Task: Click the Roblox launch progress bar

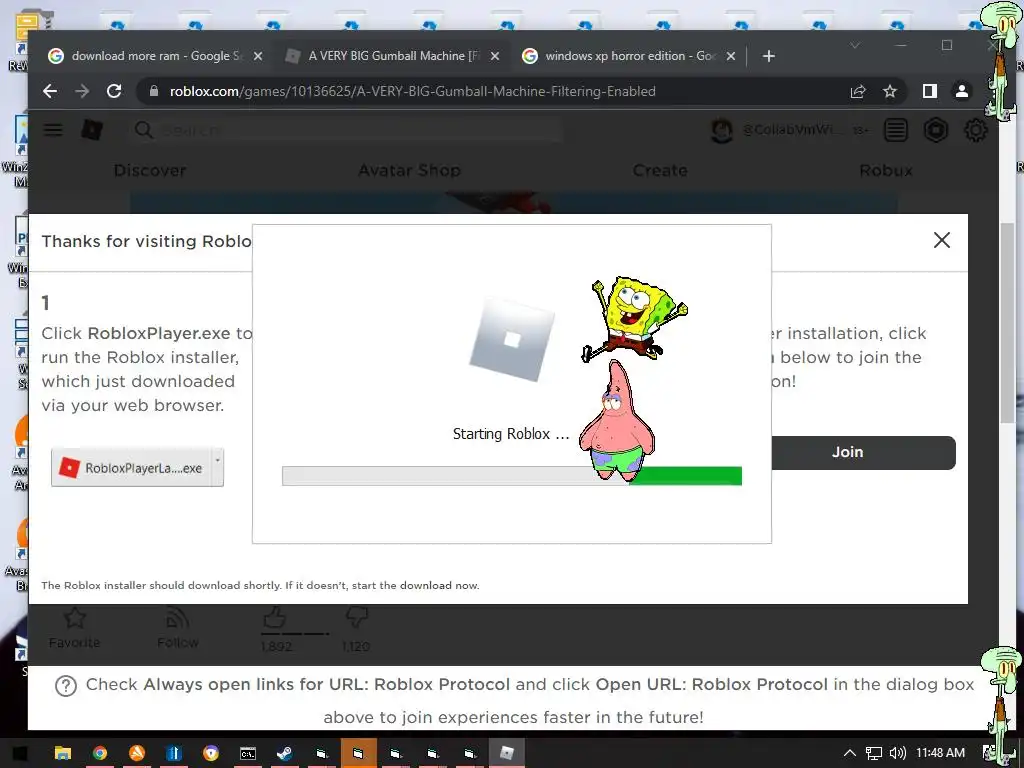Action: [x=511, y=476]
